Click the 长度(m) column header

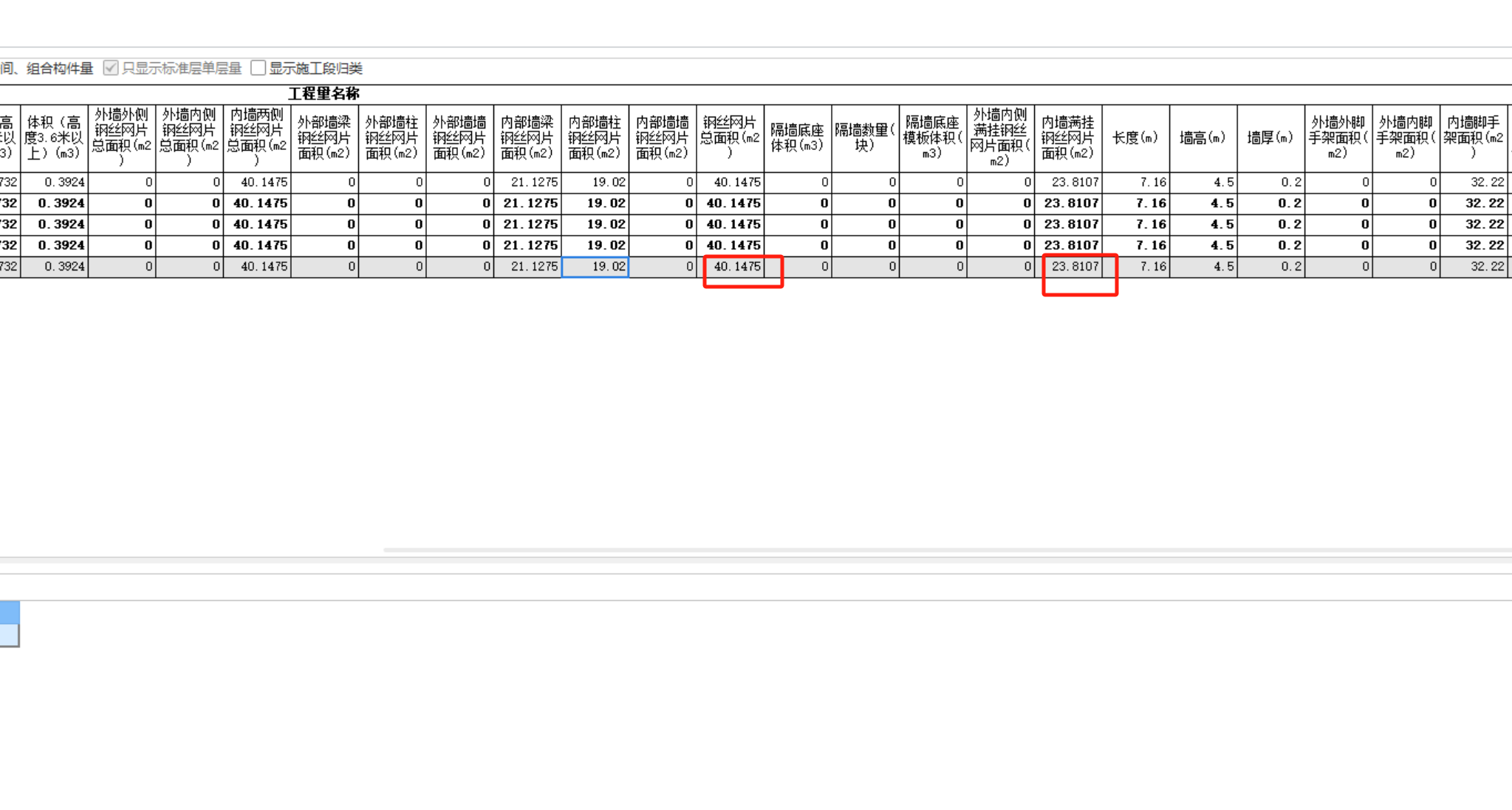point(1136,138)
